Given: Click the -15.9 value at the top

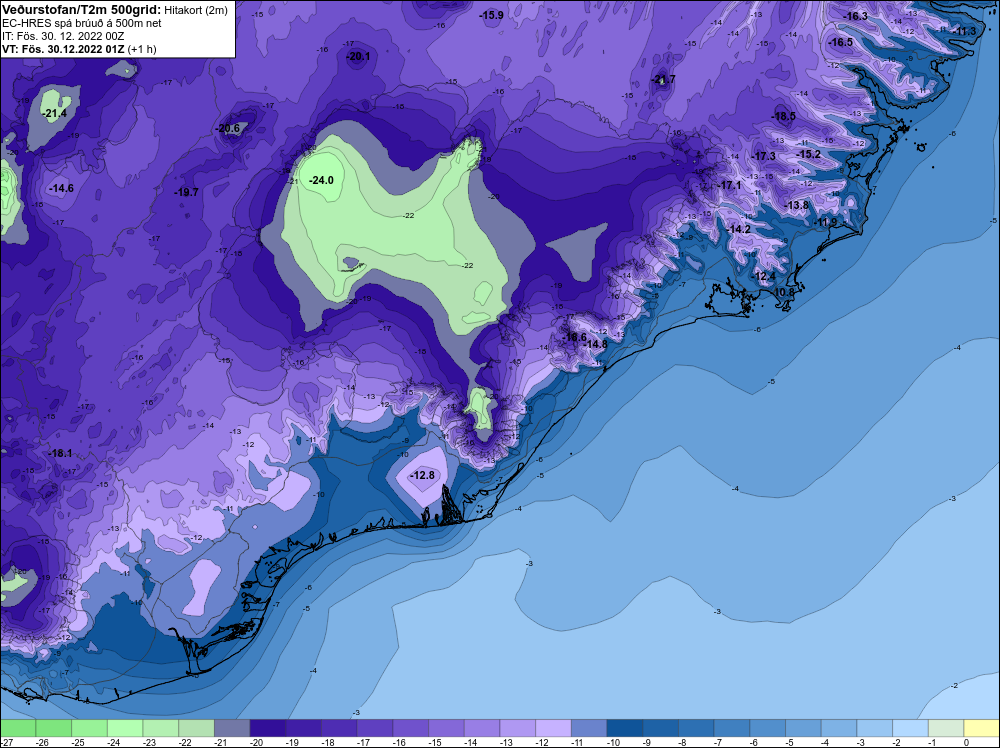Looking at the screenshot, I should 491,15.
